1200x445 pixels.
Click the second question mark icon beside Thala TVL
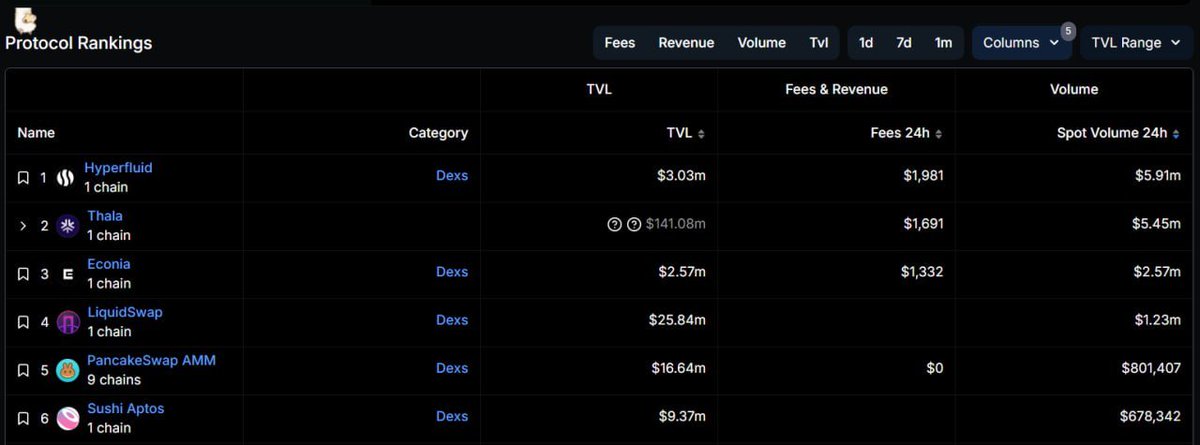point(634,224)
